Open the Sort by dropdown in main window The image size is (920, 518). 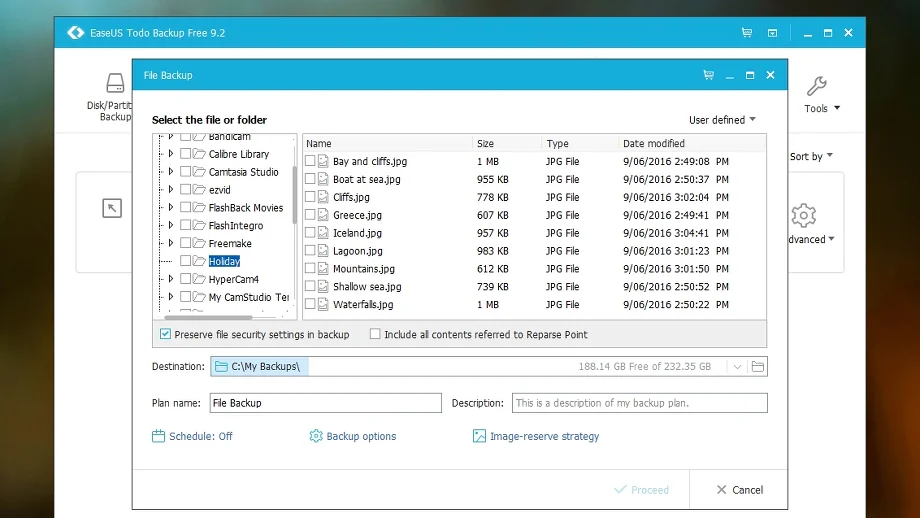click(811, 156)
